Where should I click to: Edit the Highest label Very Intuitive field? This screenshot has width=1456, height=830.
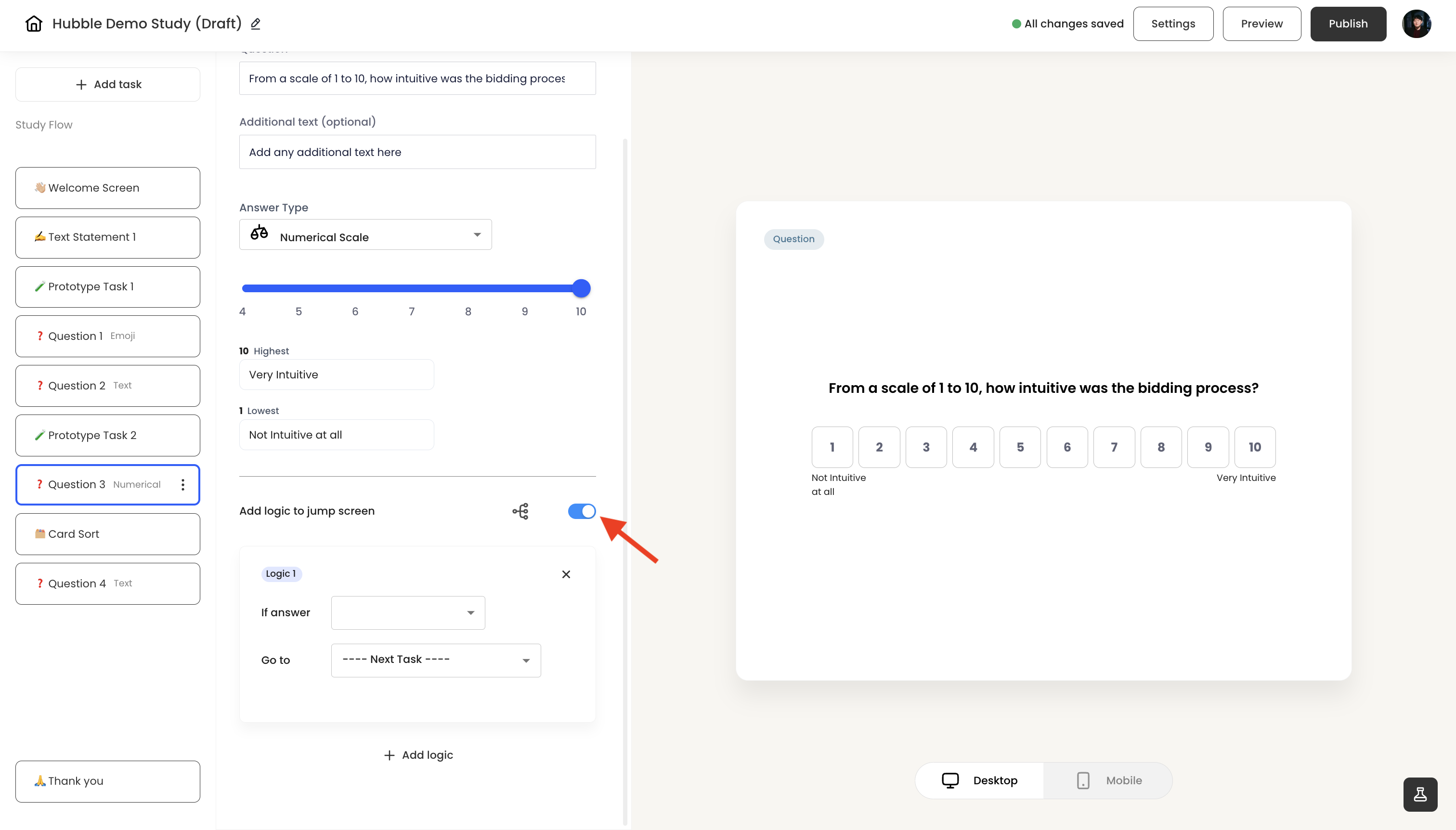pos(337,375)
